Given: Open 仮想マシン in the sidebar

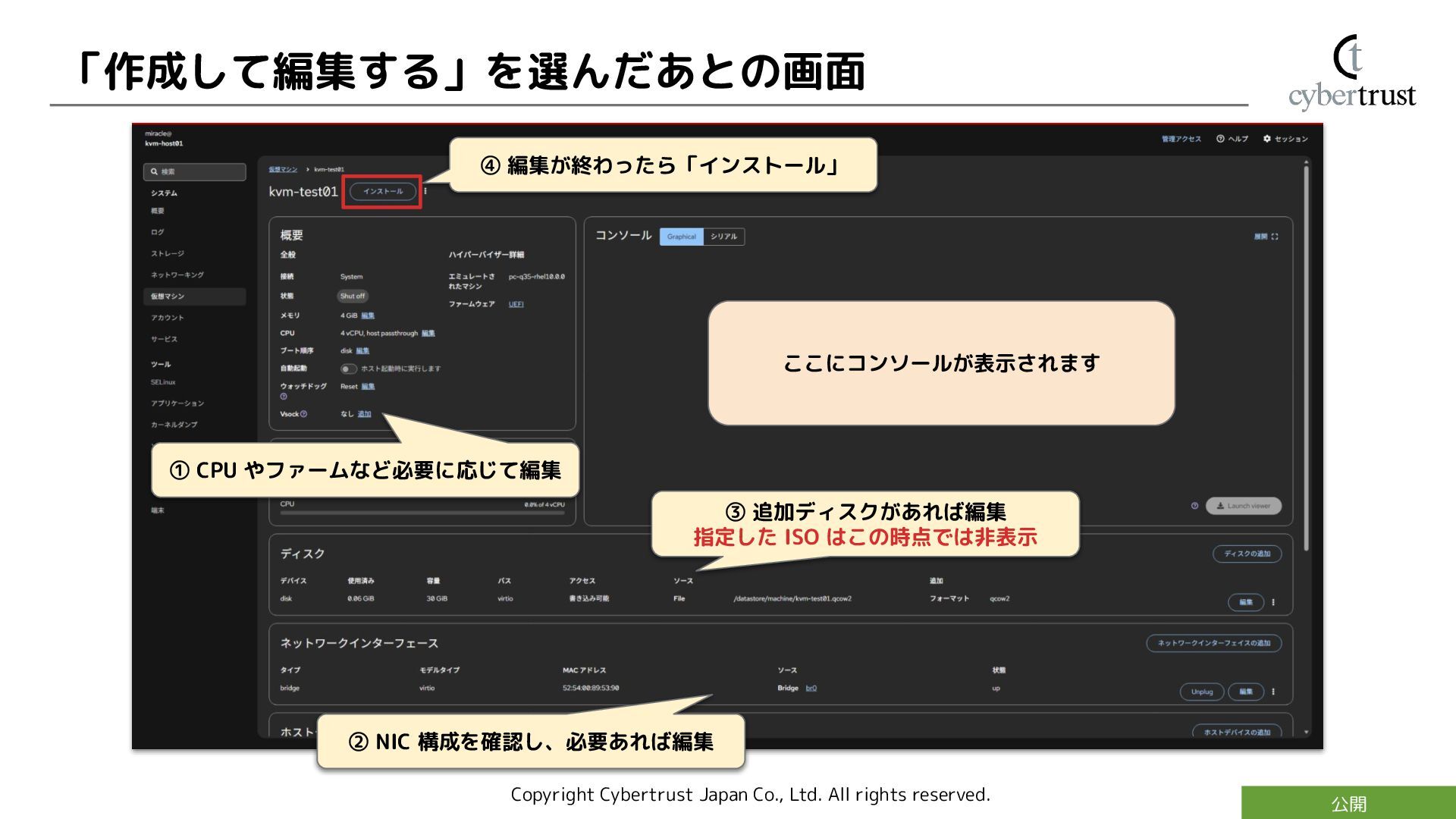Looking at the screenshot, I should 168,297.
